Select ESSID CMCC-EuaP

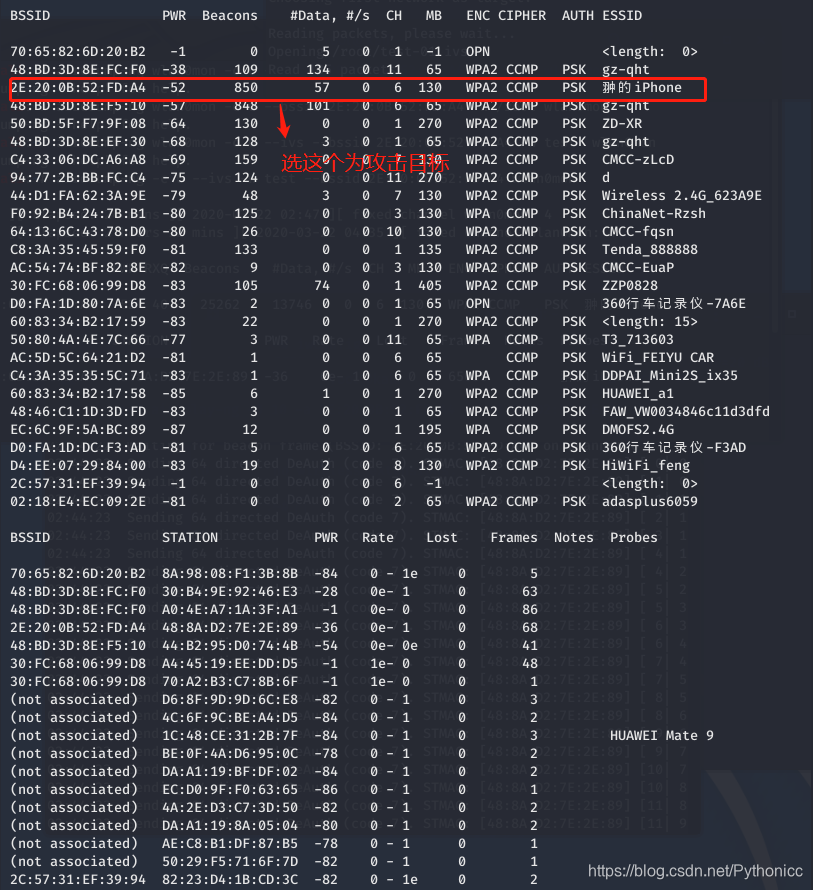(638, 268)
